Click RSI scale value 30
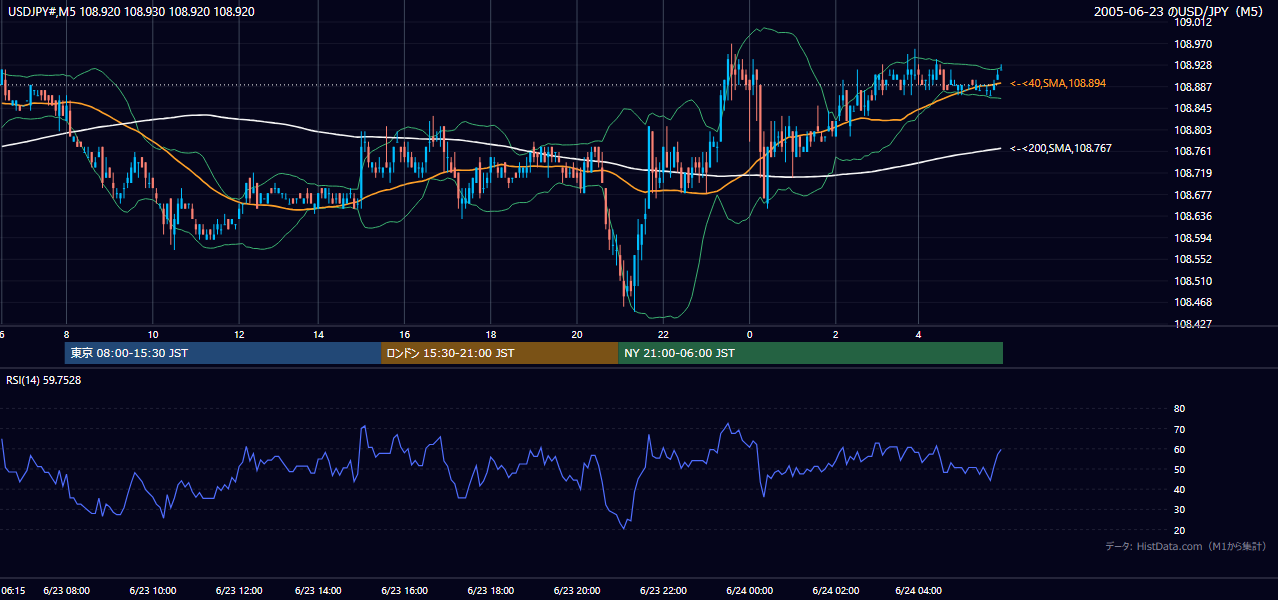 [1179, 510]
